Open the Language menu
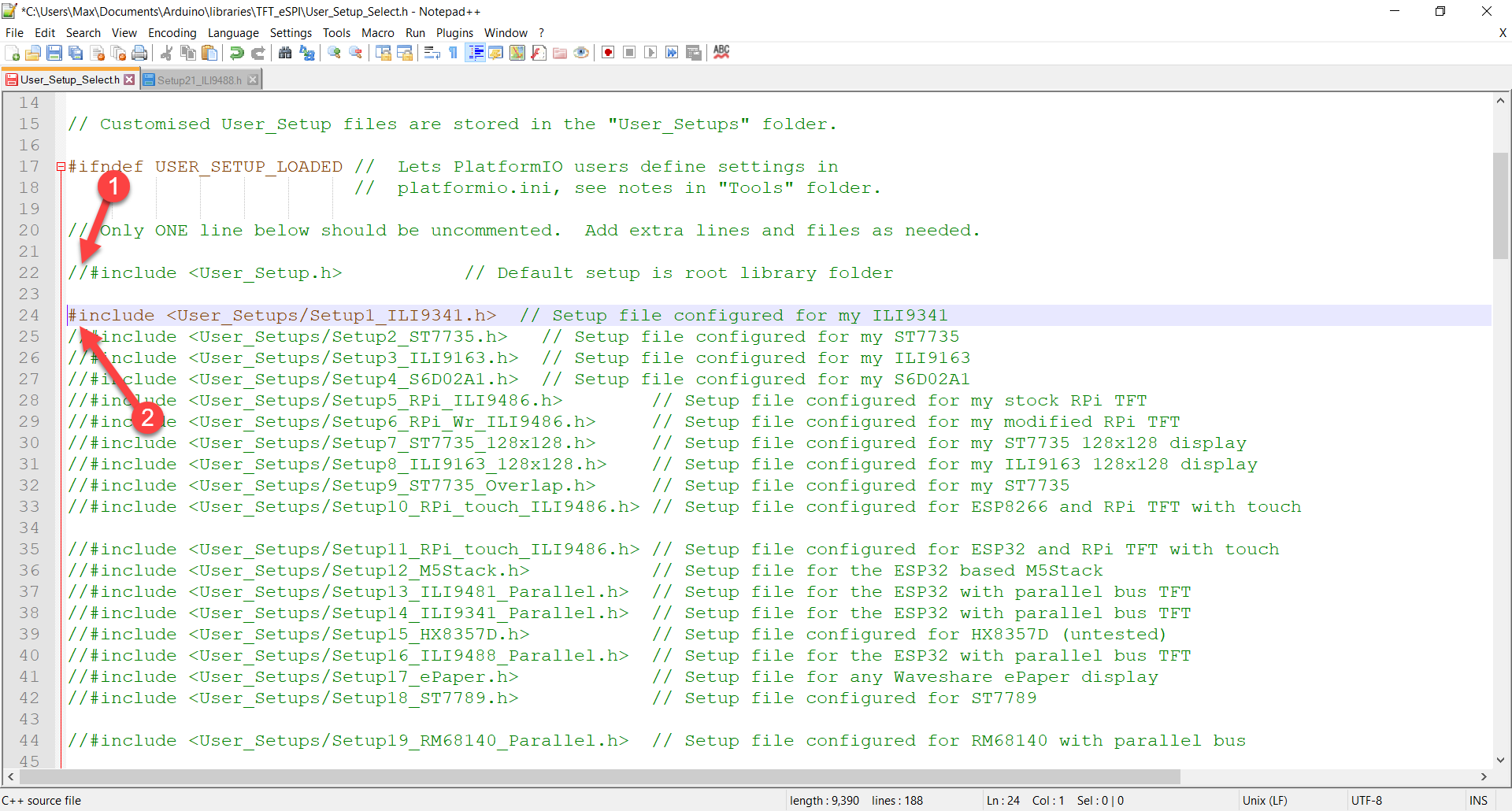The image size is (1512, 811). 233,32
